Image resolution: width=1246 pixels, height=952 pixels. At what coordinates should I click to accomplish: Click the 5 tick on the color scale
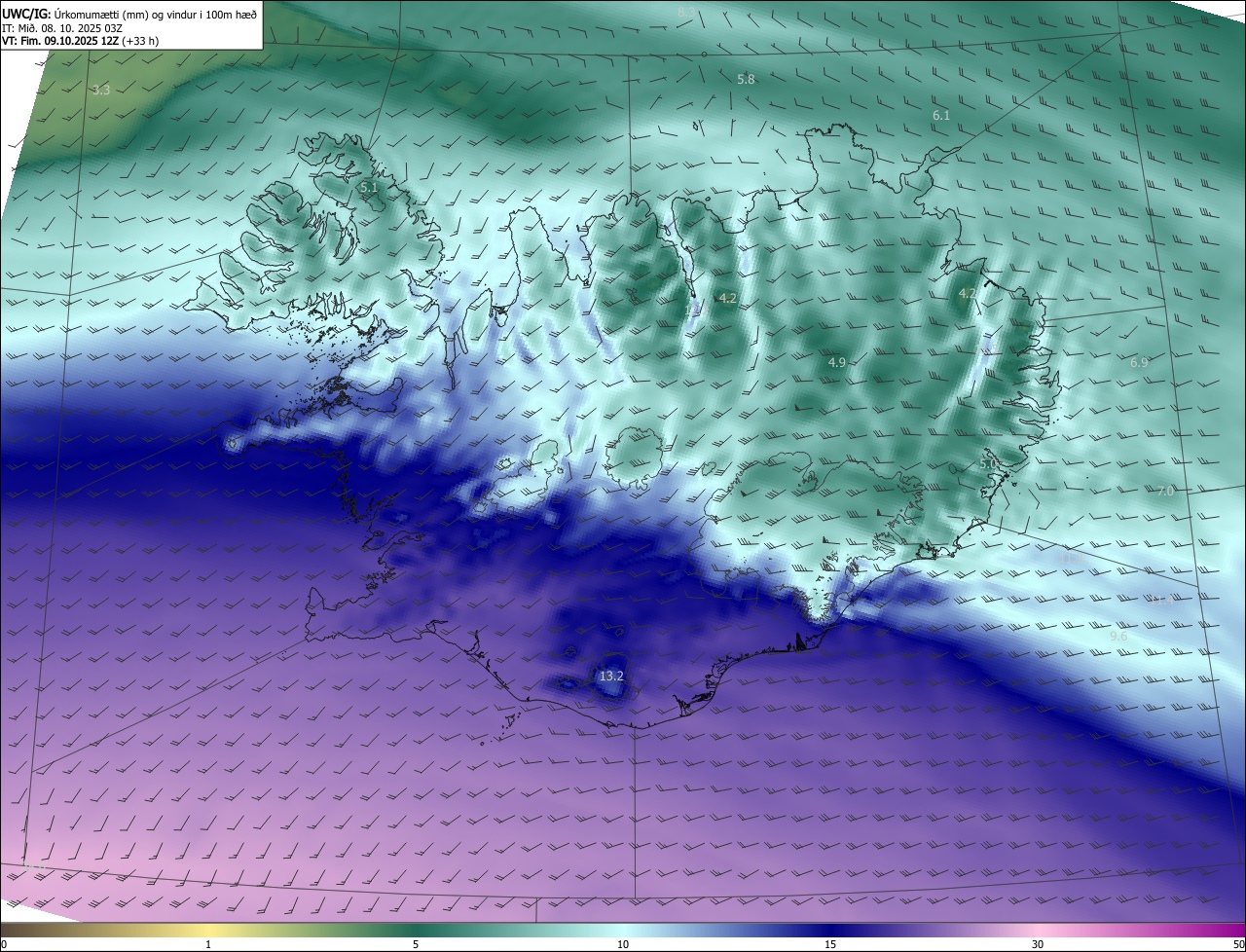click(x=416, y=944)
